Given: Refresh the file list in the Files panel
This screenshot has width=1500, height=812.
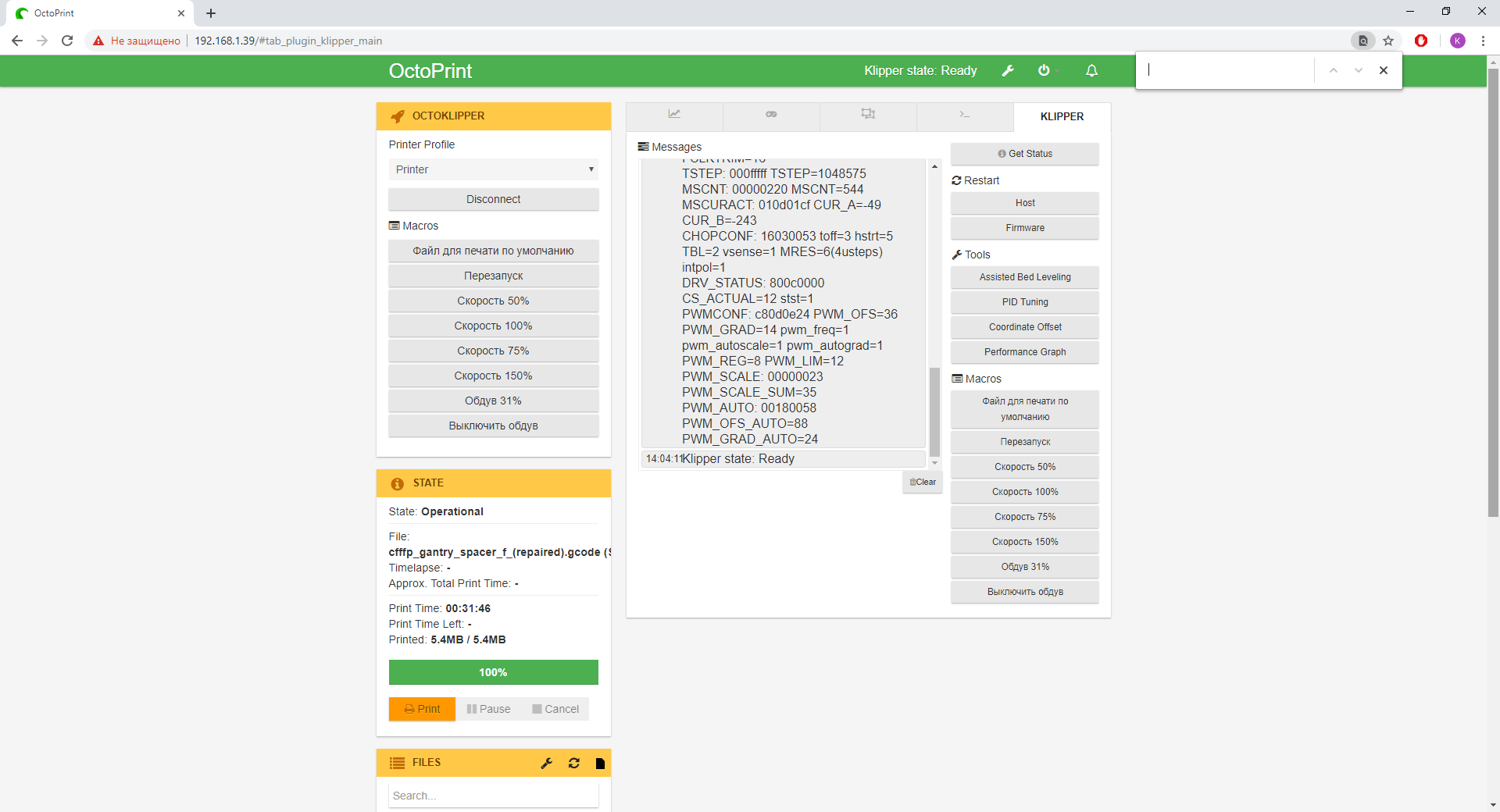Looking at the screenshot, I should pos(574,764).
